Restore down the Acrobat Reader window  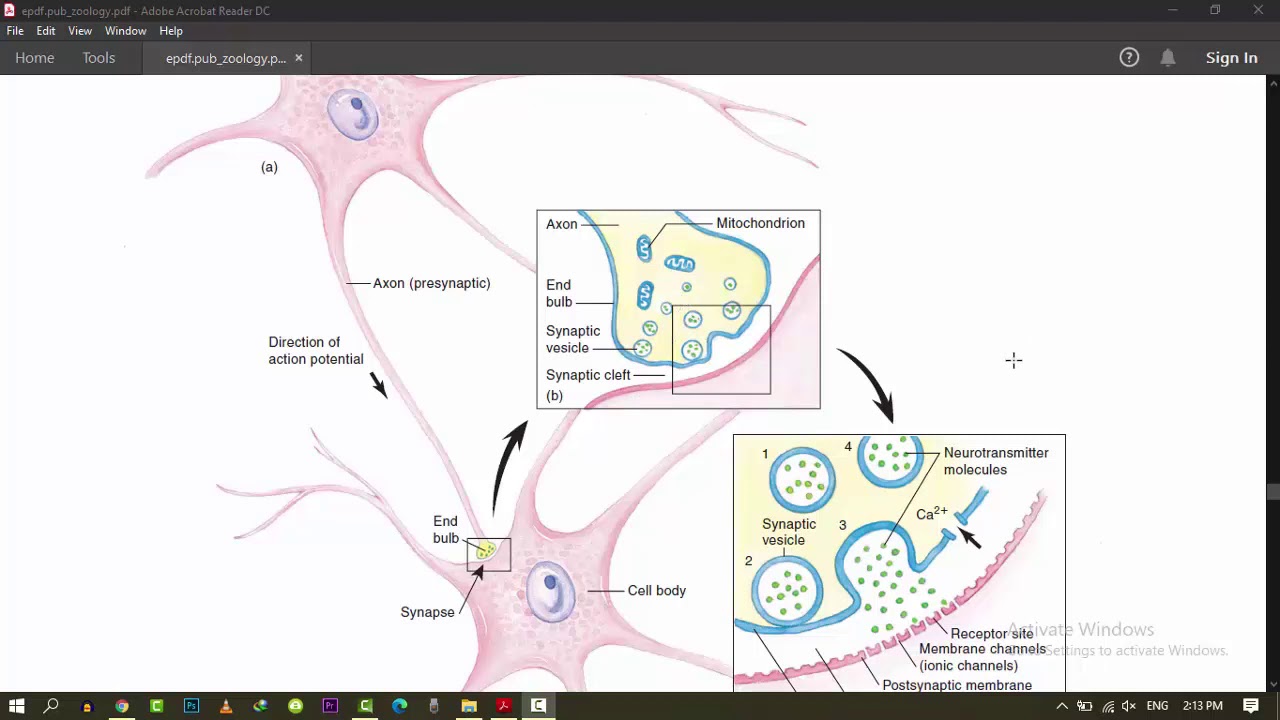tap(1215, 10)
